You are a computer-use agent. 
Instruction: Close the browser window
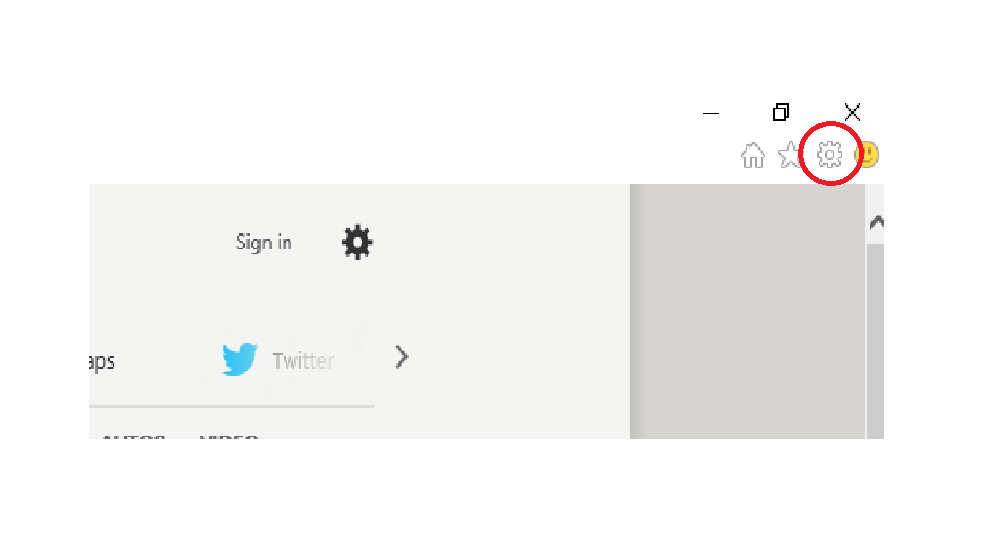[x=852, y=112]
